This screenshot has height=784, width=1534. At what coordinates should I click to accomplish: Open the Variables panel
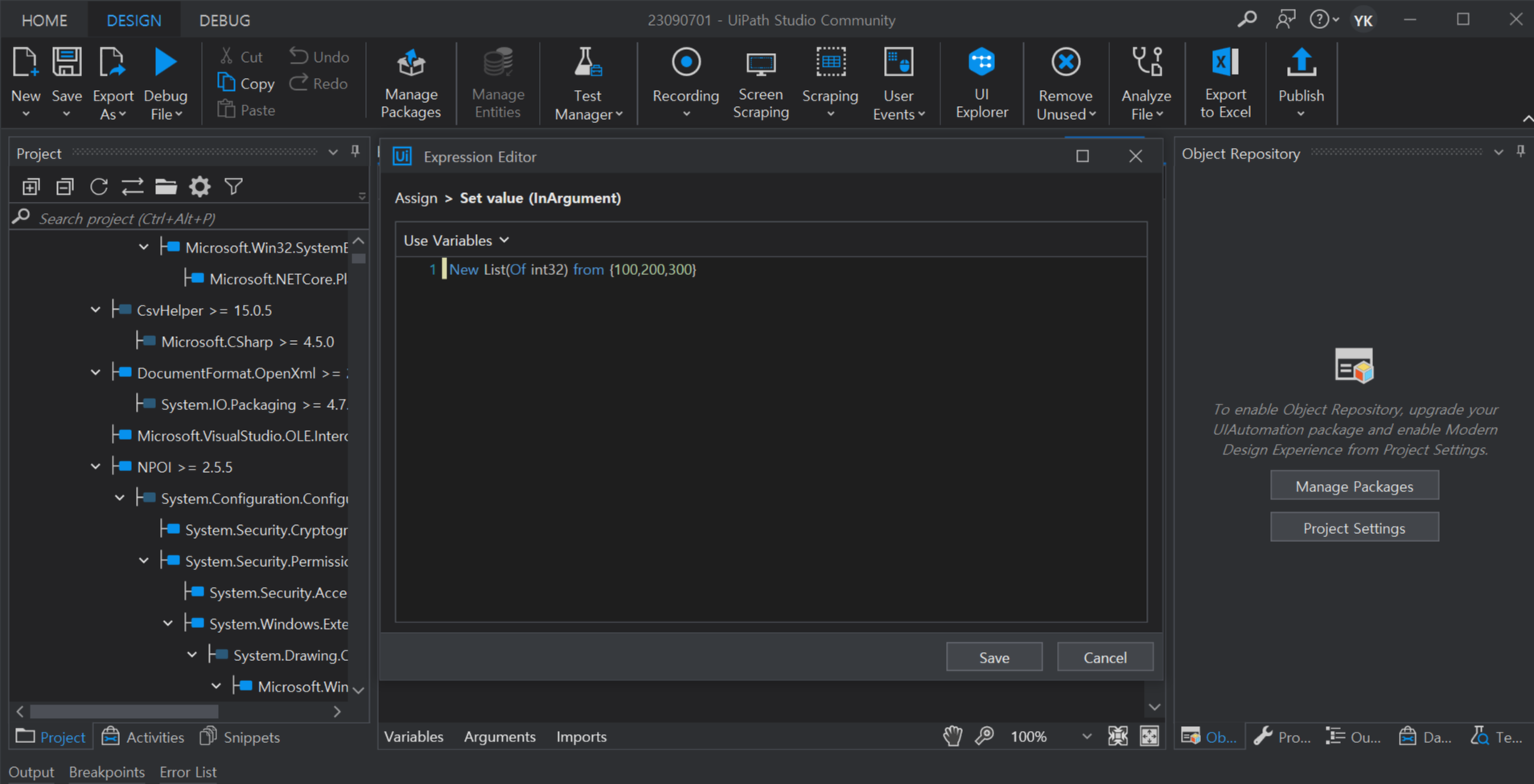413,737
